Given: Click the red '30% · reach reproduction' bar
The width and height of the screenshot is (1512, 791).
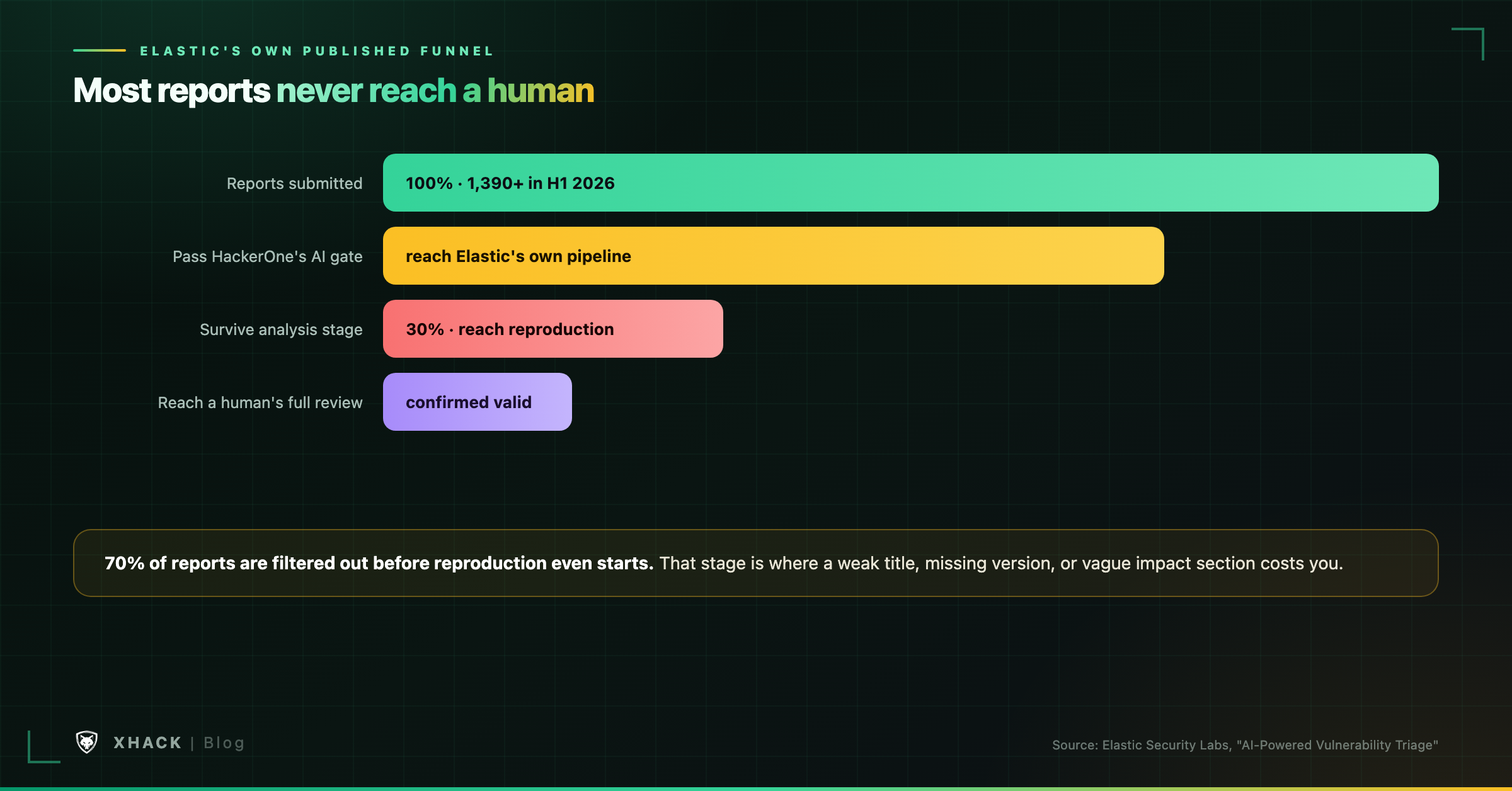Looking at the screenshot, I should [x=553, y=329].
